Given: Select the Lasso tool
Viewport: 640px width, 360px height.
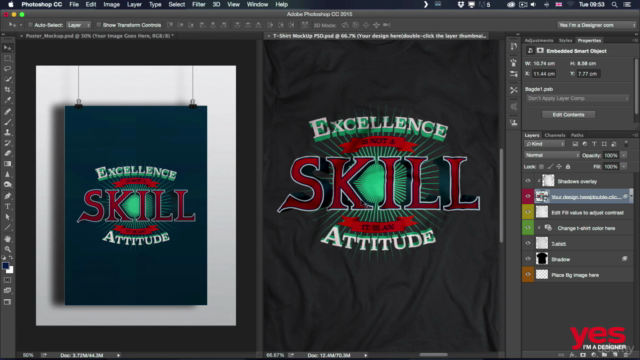Looking at the screenshot, I should (x=7, y=69).
